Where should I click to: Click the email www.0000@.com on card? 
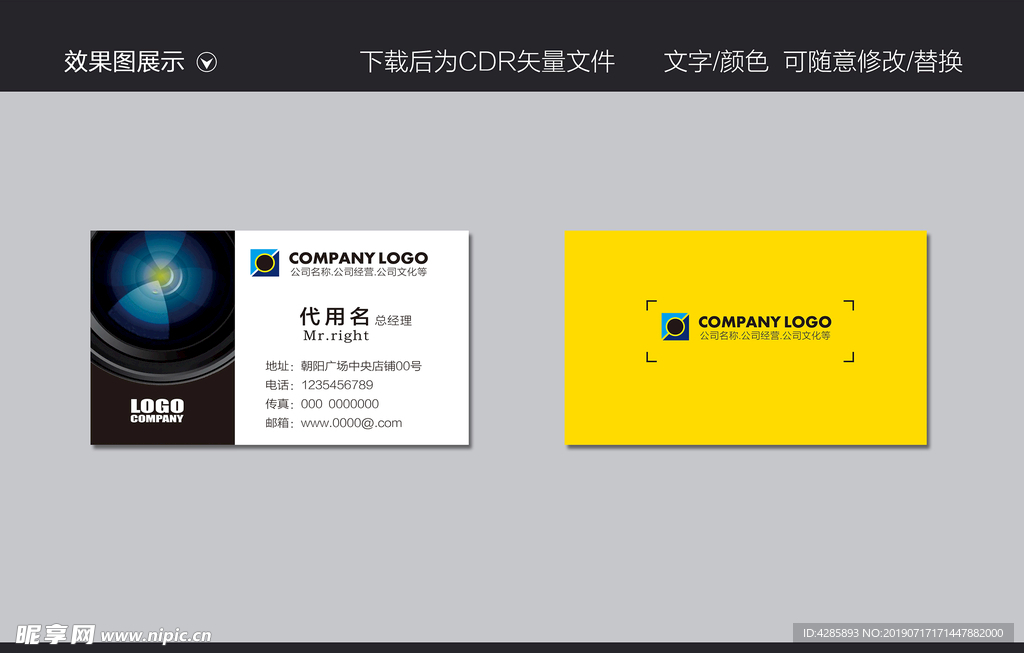351,423
